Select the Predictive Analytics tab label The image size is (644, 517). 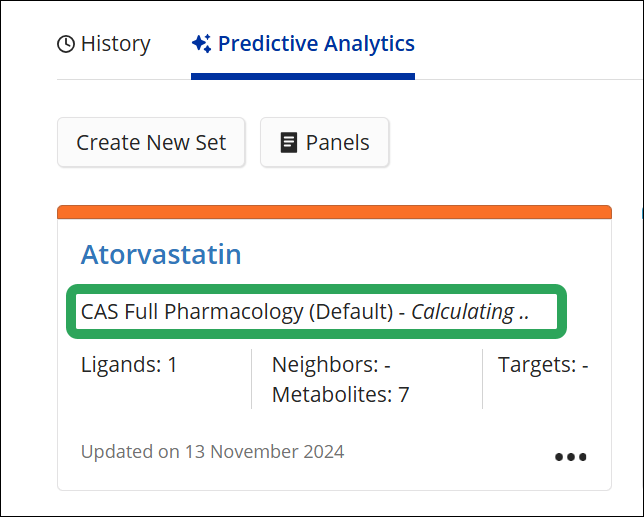tap(315, 44)
